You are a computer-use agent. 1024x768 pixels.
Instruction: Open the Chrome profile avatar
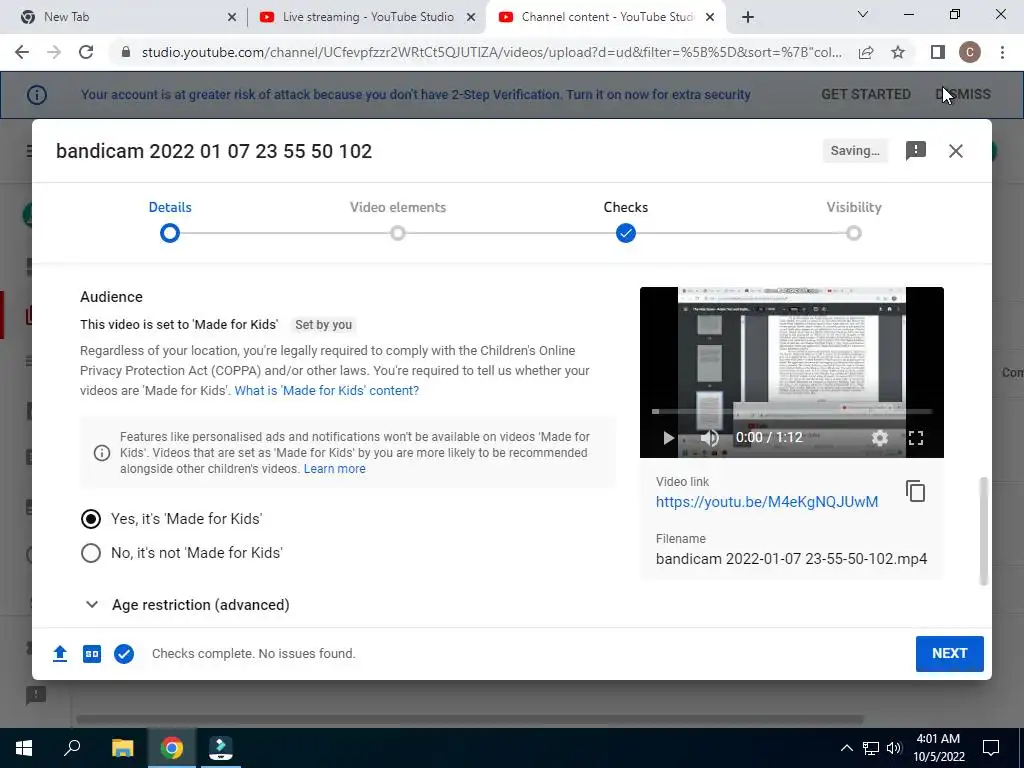970,52
